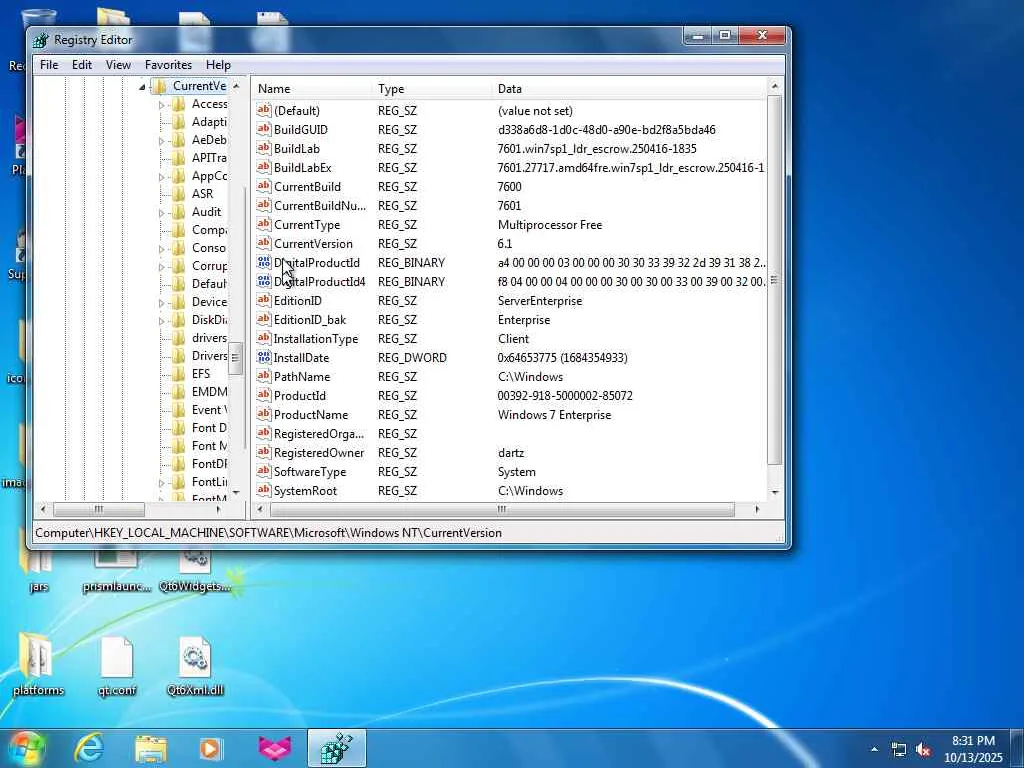1024x768 pixels.
Task: Click the tree pane horizontal scrollbar thumb
Action: [99, 509]
